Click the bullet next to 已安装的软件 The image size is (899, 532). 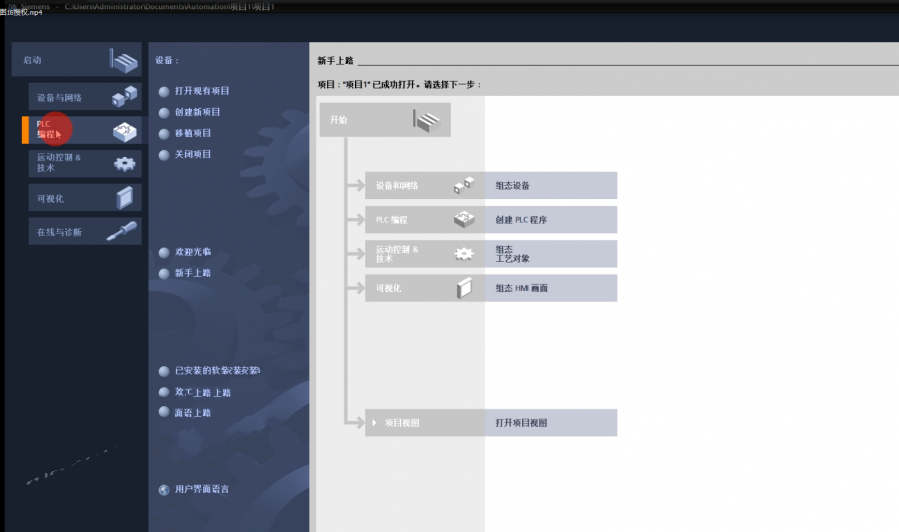(164, 371)
